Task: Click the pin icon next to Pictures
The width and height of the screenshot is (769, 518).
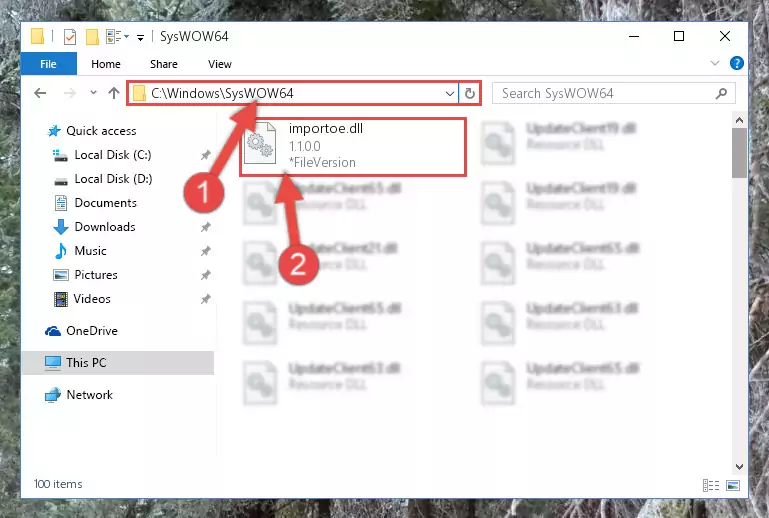Action: click(x=205, y=275)
